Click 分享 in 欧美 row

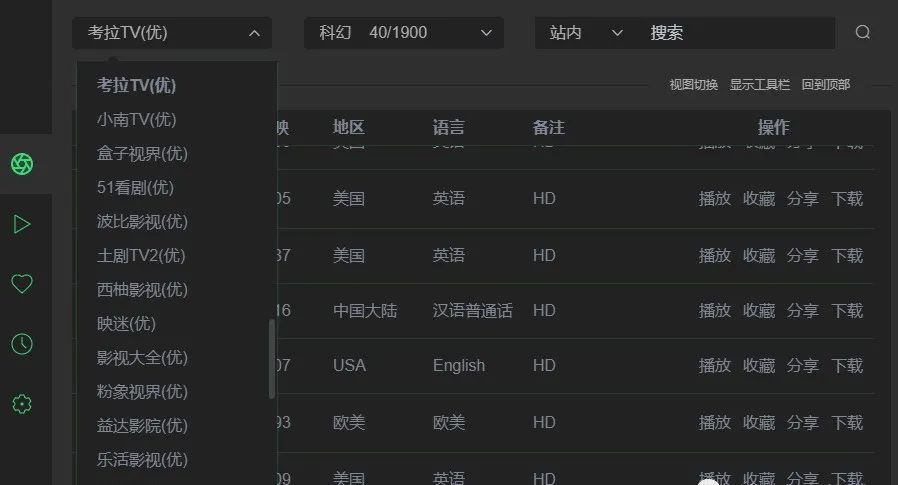click(802, 423)
